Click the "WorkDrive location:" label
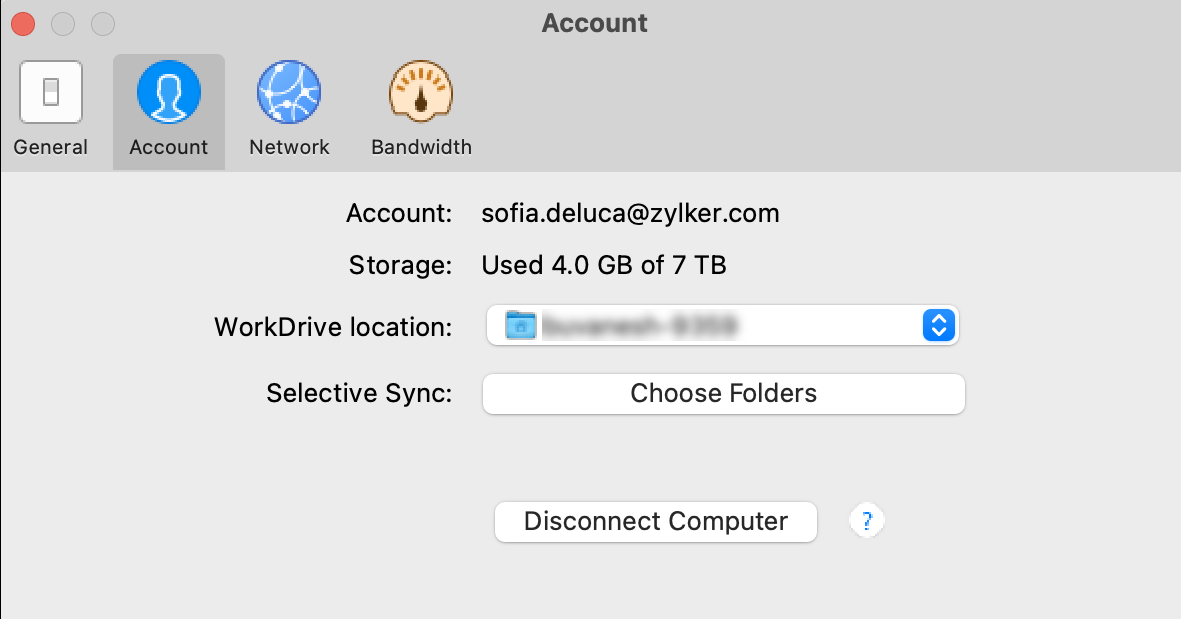This screenshot has height=619, width=1181. point(333,327)
